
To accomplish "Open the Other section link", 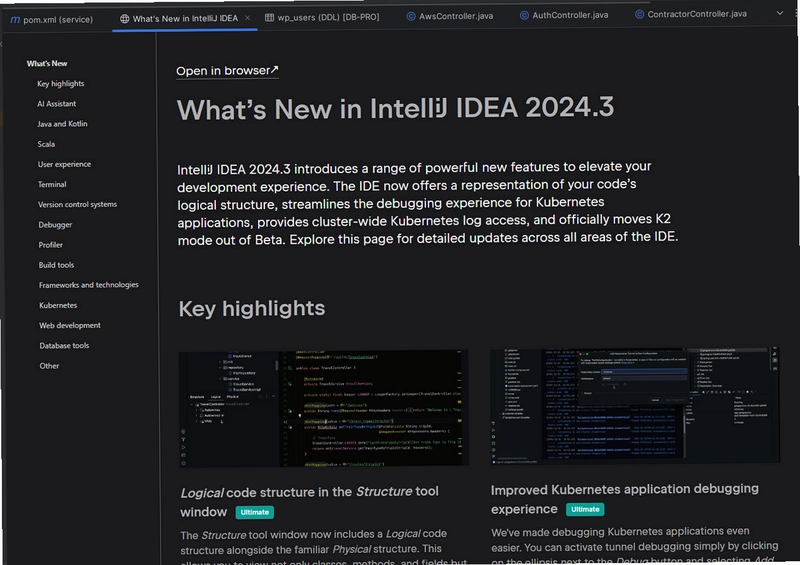I will point(49,366).
